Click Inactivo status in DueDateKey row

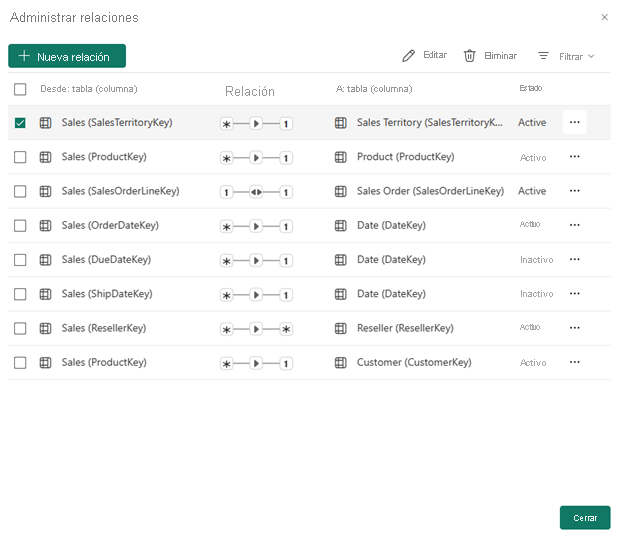pyautogui.click(x=536, y=260)
